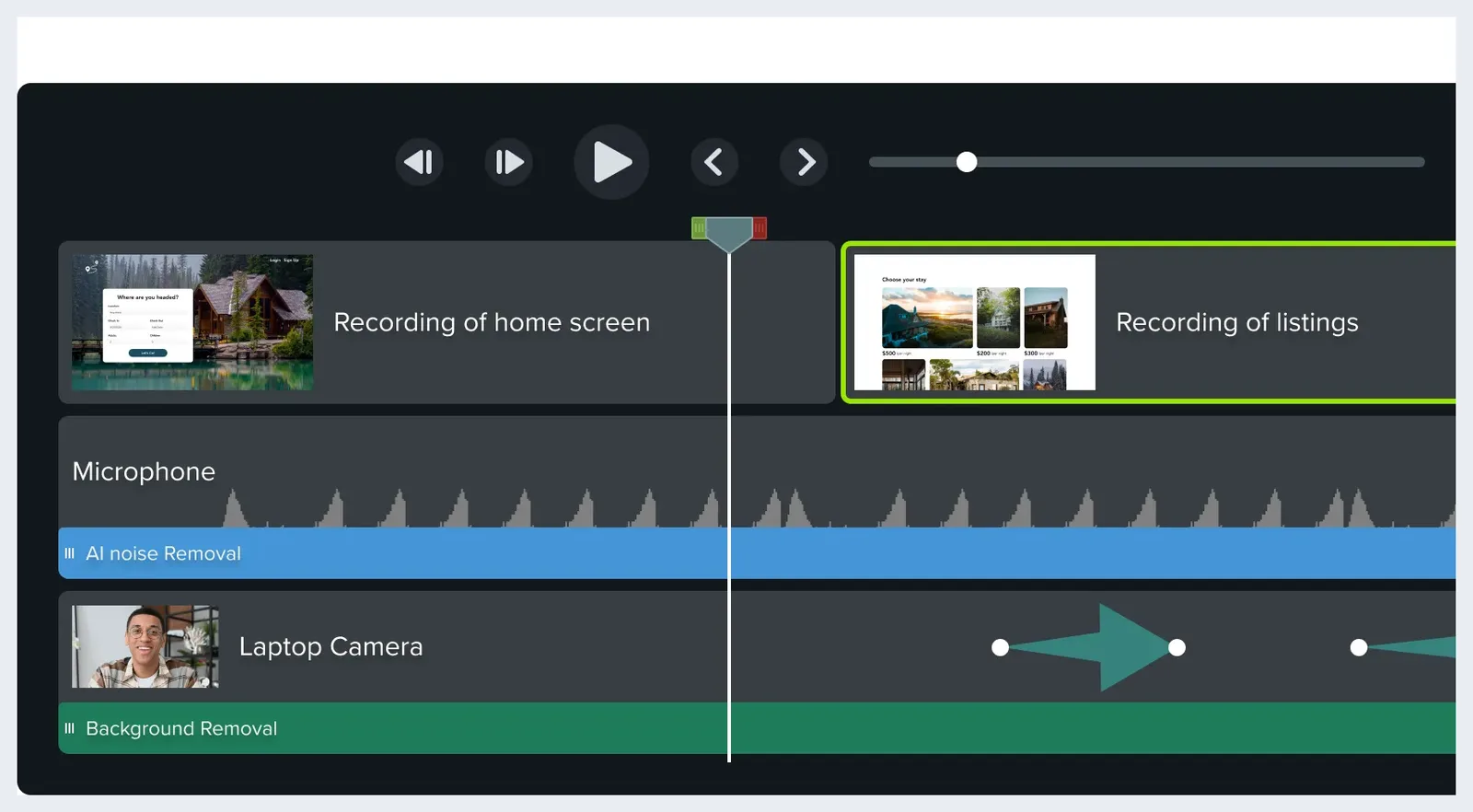The image size is (1473, 812).
Task: Click the step backward frame button
Action: point(419,162)
